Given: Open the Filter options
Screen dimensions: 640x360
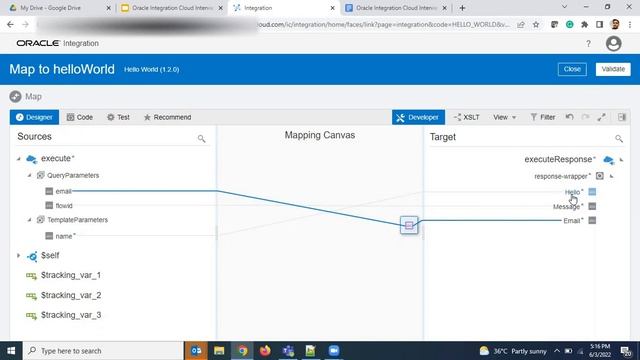Looking at the screenshot, I should 543,117.
